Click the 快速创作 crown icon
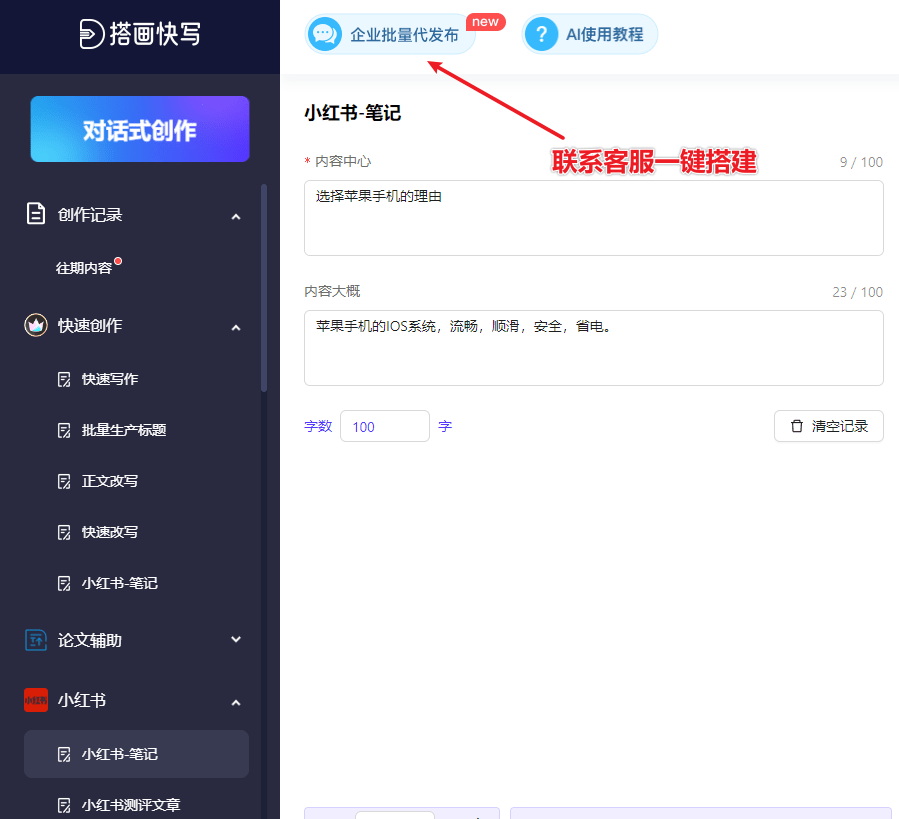 point(36,325)
